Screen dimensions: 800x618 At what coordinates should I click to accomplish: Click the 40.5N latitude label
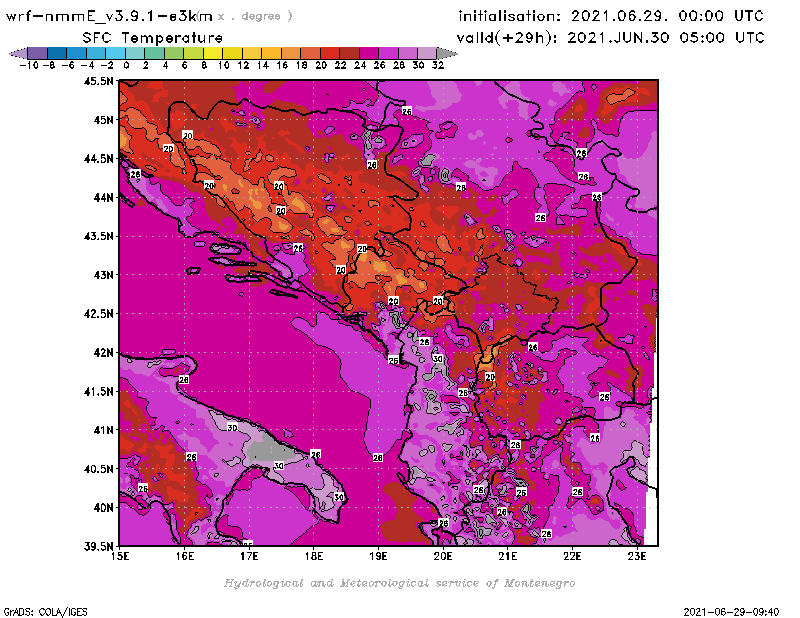pyautogui.click(x=98, y=468)
